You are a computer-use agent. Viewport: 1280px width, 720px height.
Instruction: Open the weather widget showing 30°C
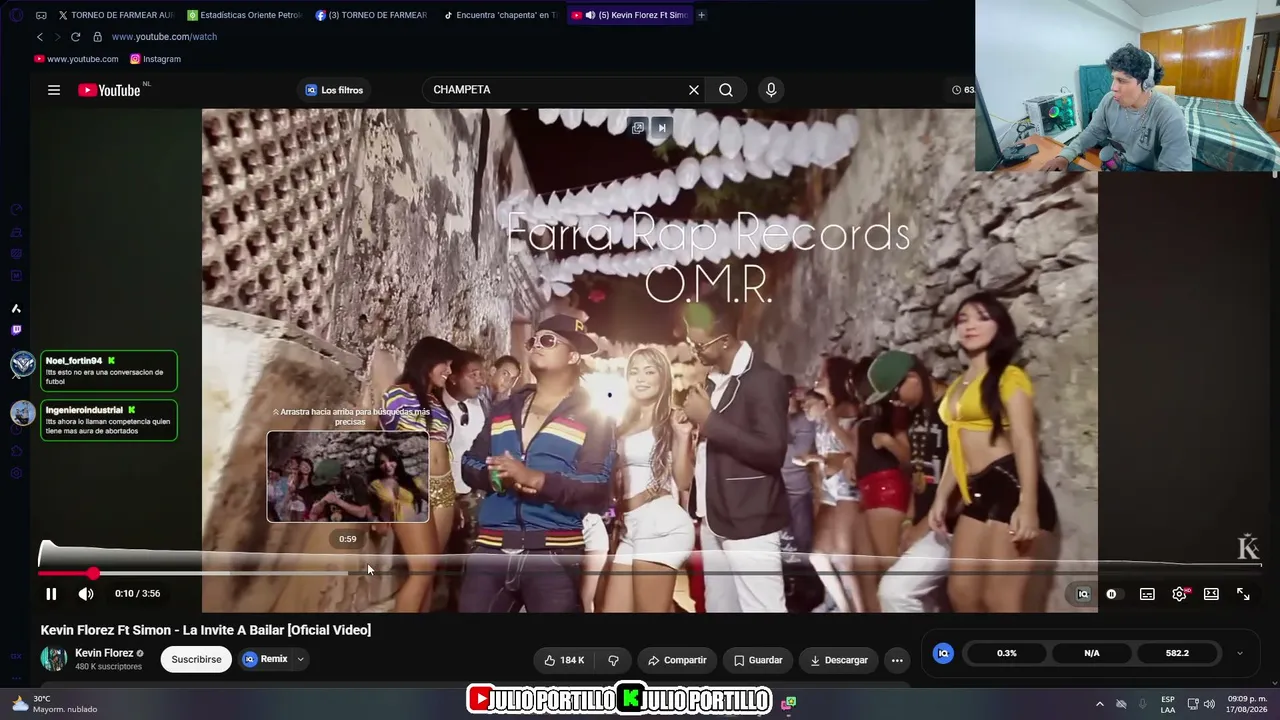[x=55, y=704]
